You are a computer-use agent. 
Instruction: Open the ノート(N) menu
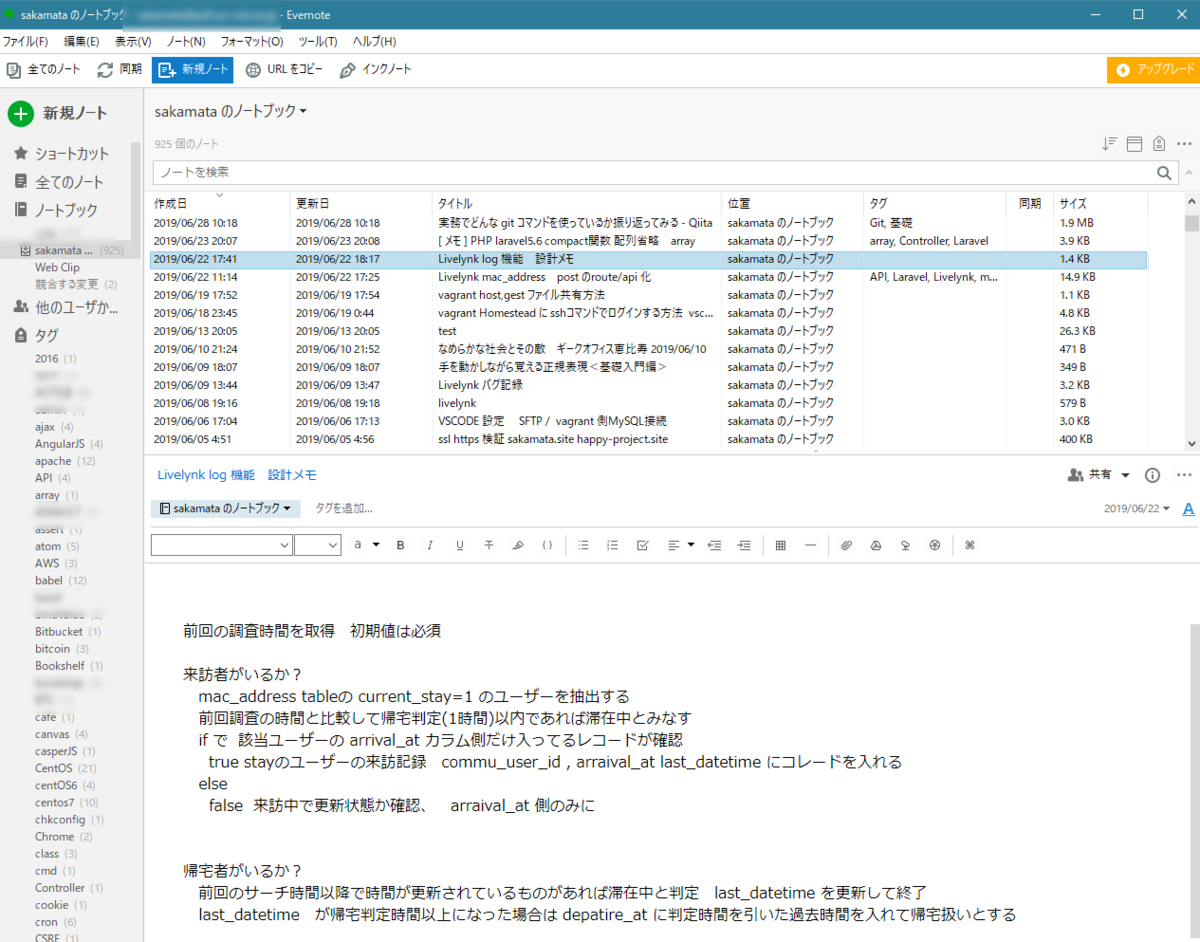click(x=186, y=42)
